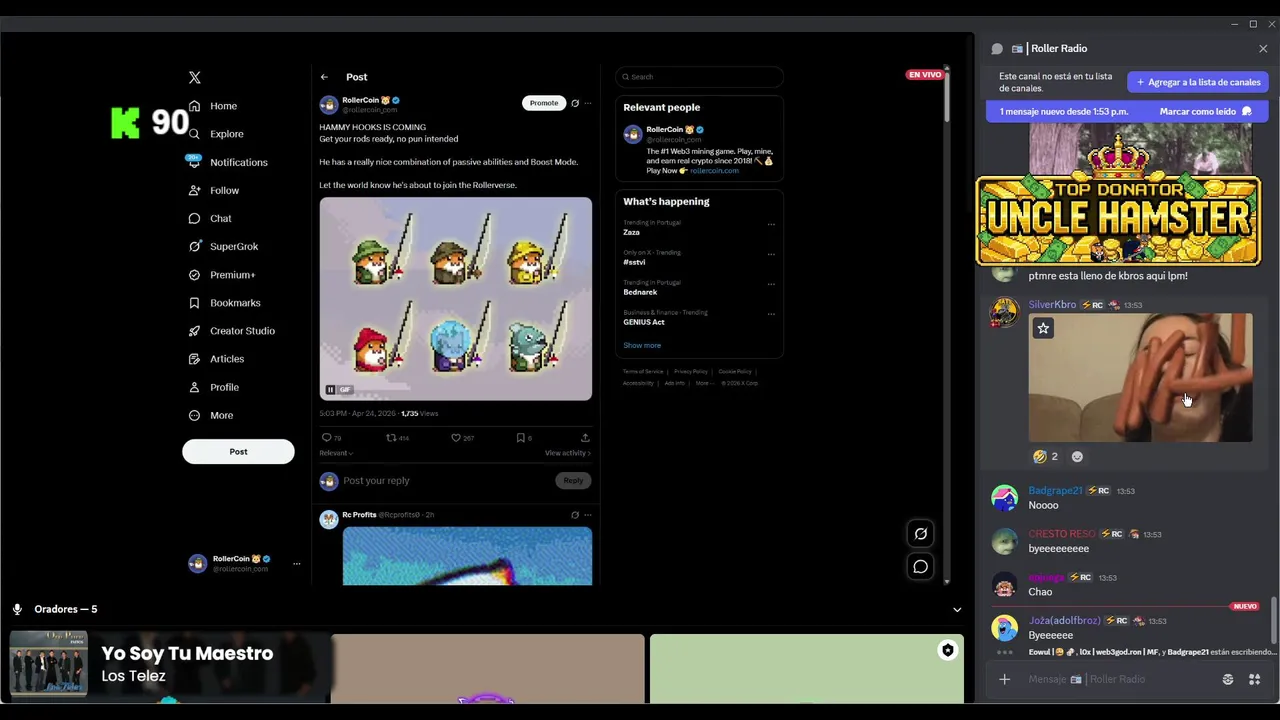1280x720 pixels.
Task: Click the Post your reply field
Action: (445, 481)
